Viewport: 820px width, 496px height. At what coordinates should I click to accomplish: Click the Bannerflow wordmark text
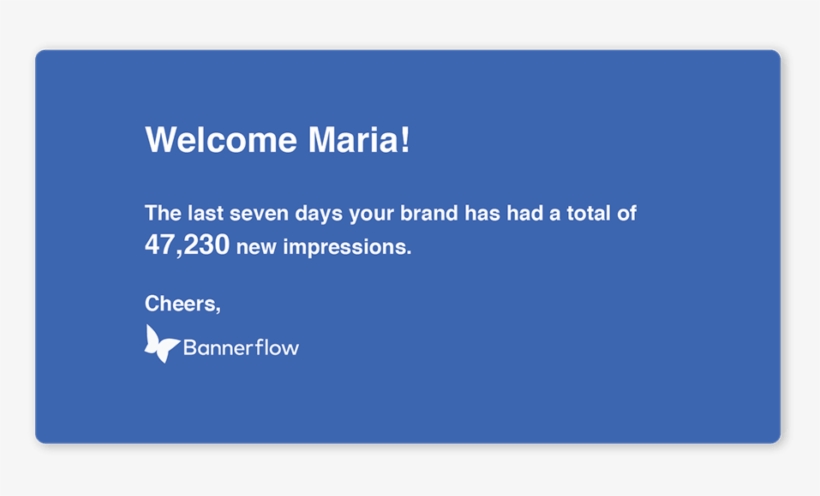coord(241,349)
